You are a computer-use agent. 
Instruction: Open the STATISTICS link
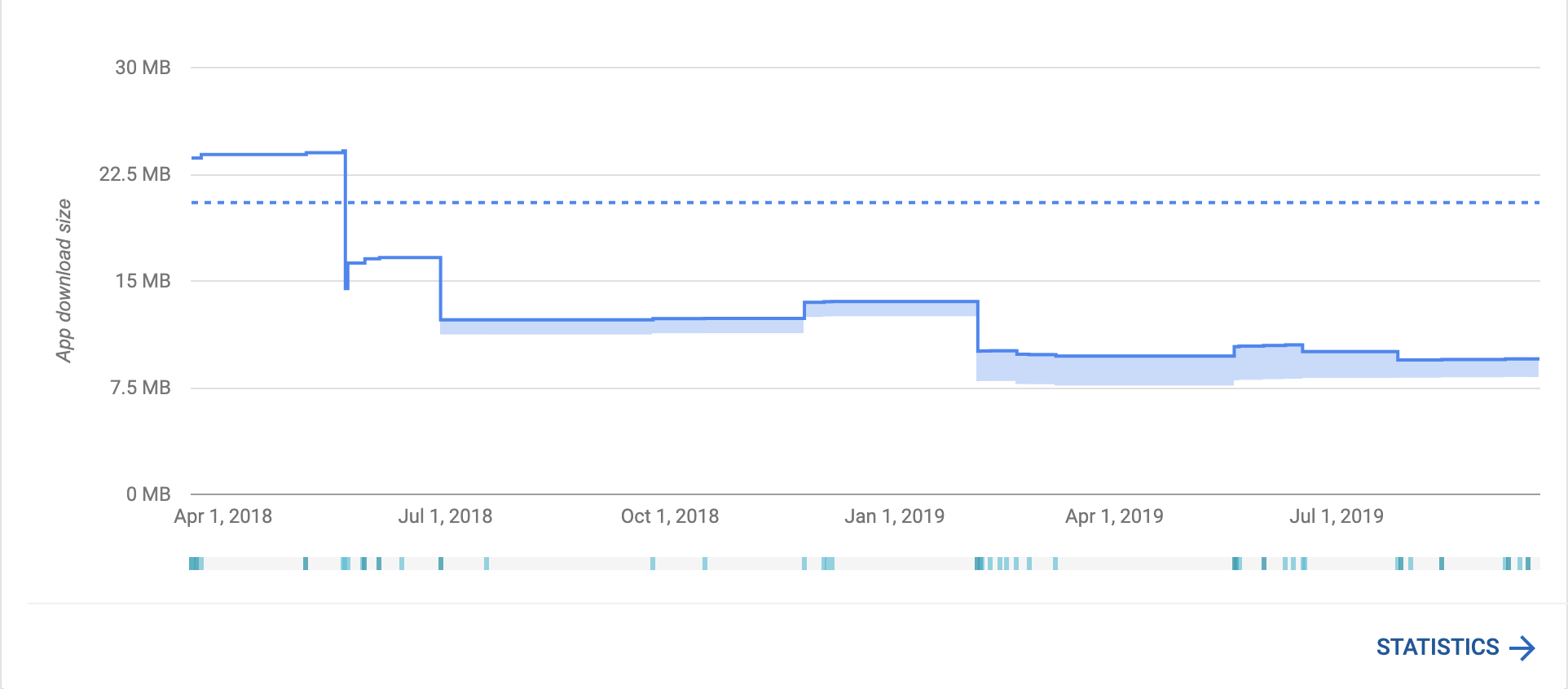pos(1436,646)
